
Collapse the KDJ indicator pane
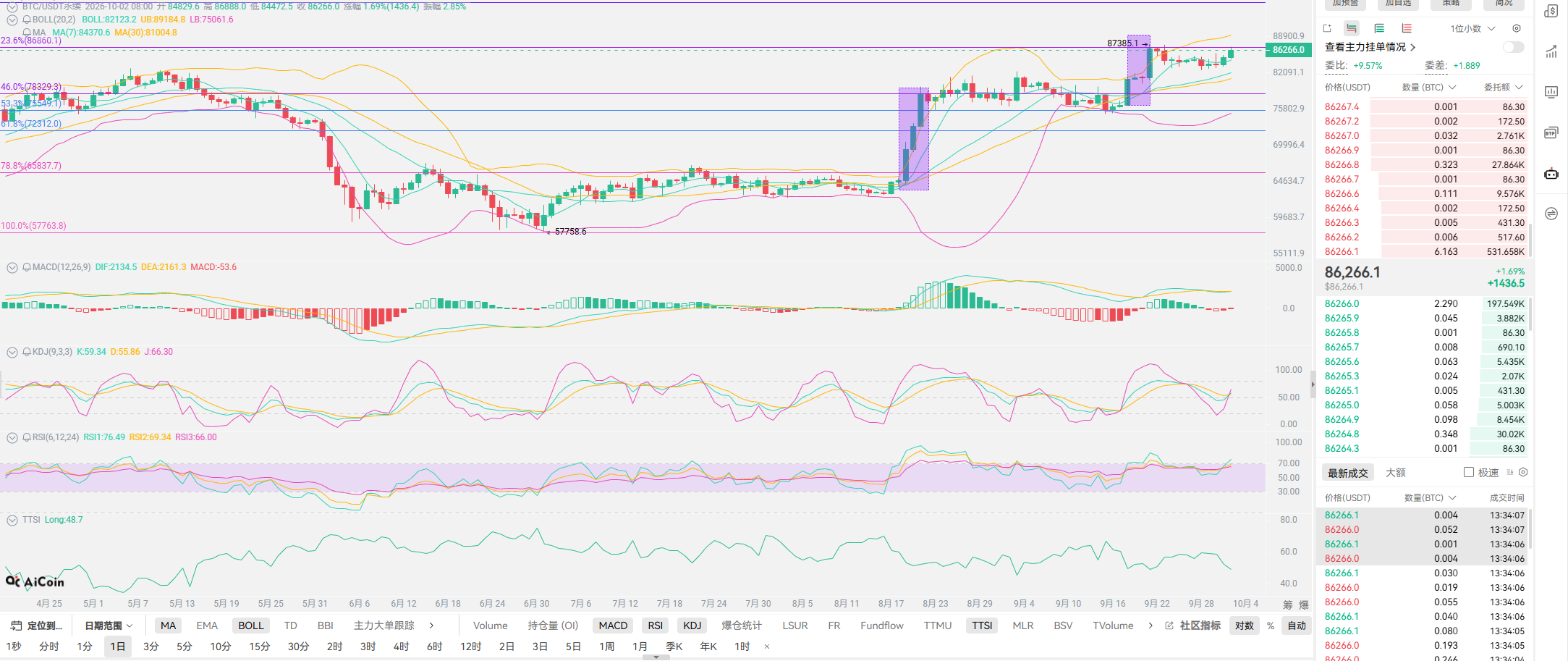pos(12,352)
